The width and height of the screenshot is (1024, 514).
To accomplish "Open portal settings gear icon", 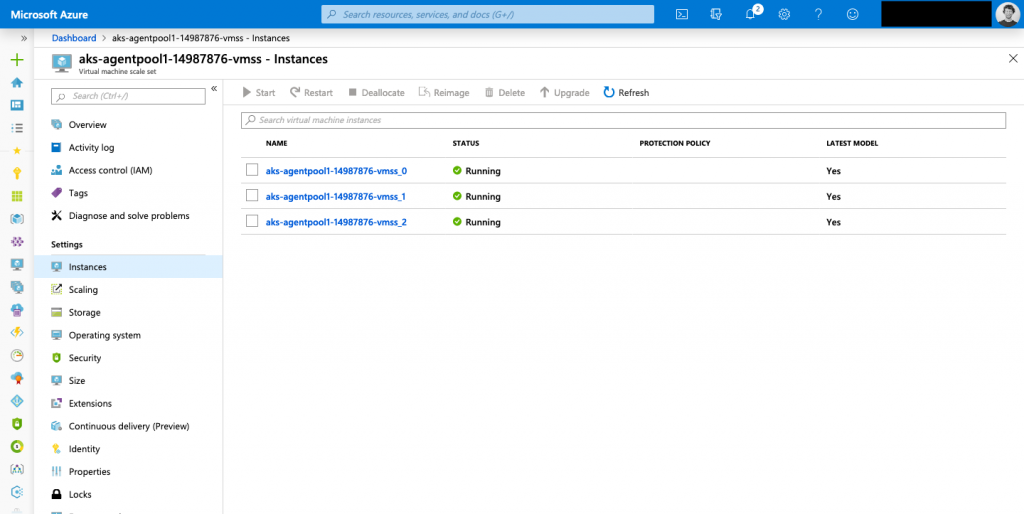I will pyautogui.click(x=784, y=14).
